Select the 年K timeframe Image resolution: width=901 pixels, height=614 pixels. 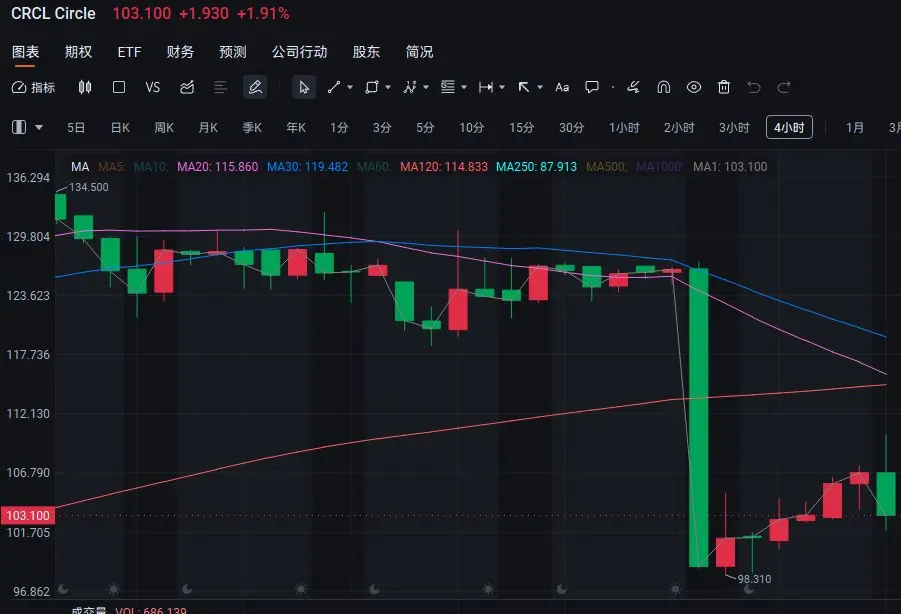296,128
